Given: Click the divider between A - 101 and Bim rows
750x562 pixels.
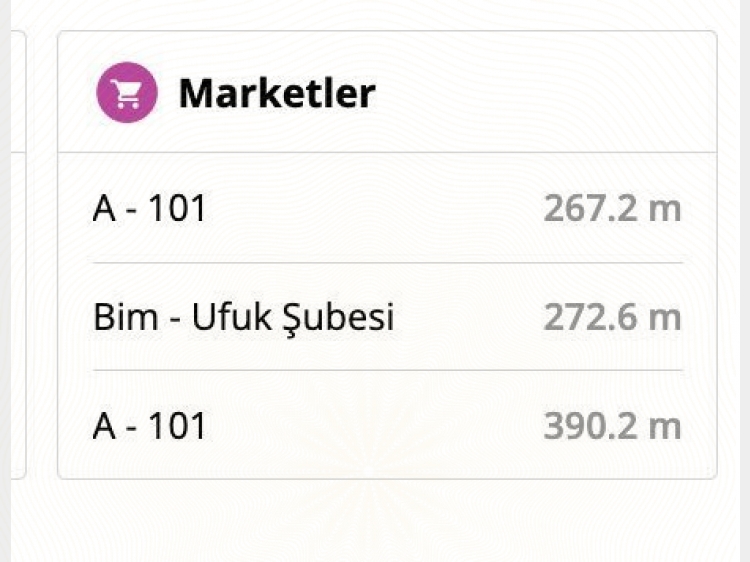Looking at the screenshot, I should [387, 263].
